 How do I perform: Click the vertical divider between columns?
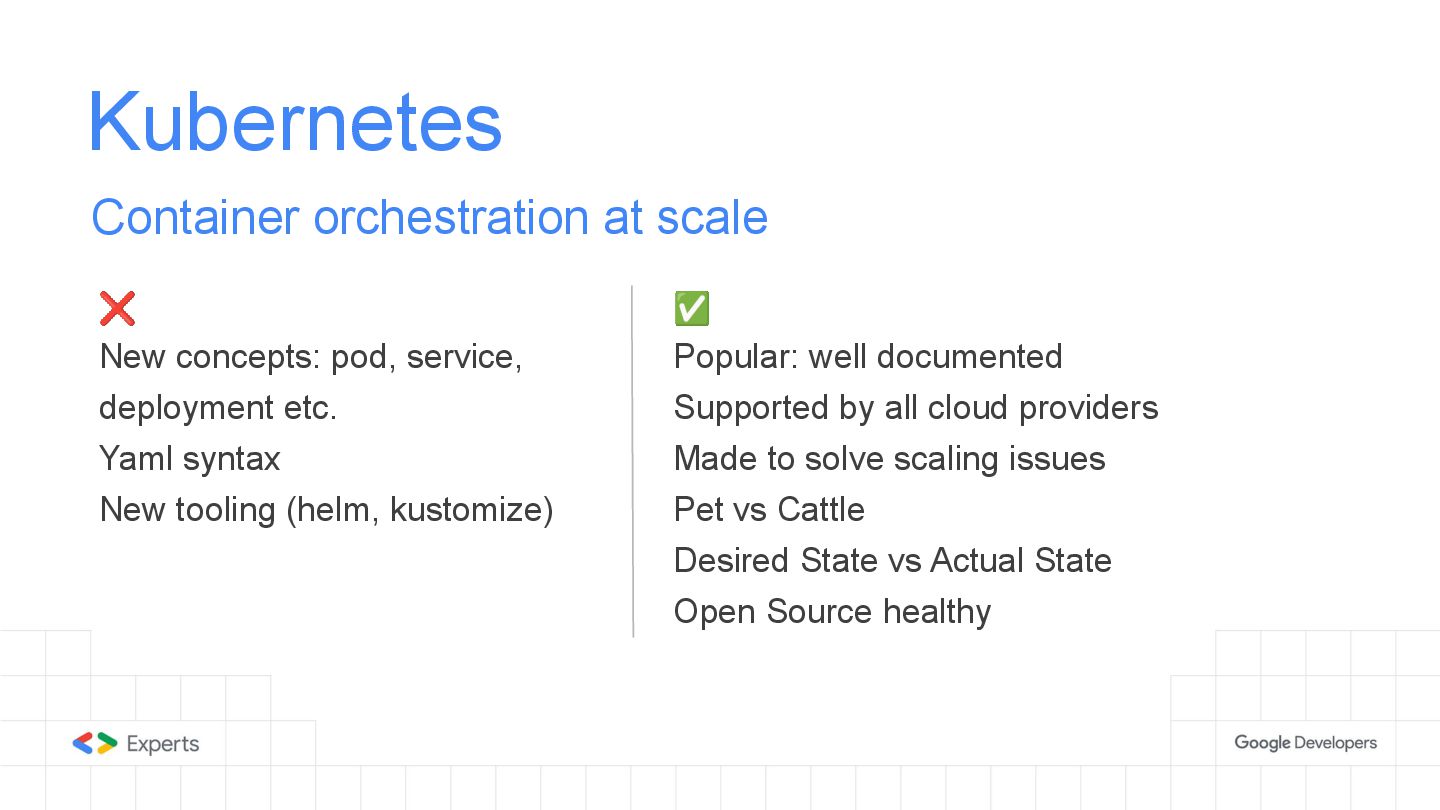633,460
